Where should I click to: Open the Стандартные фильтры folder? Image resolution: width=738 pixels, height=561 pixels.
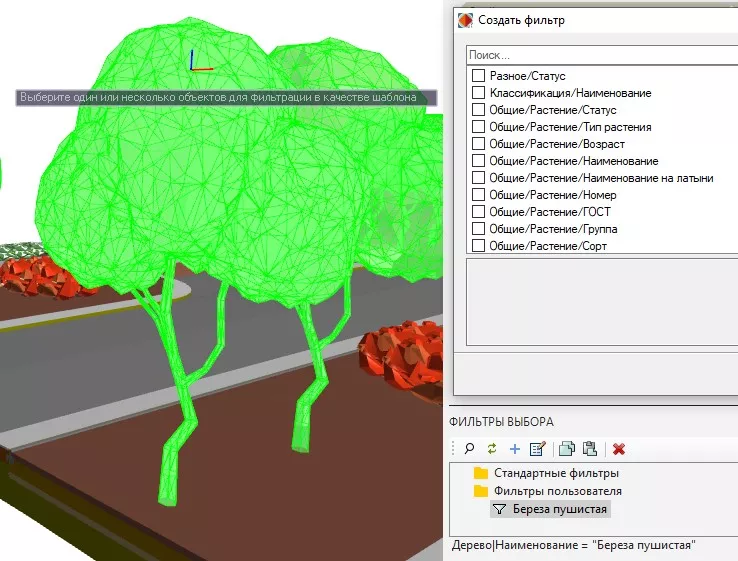tap(556, 473)
